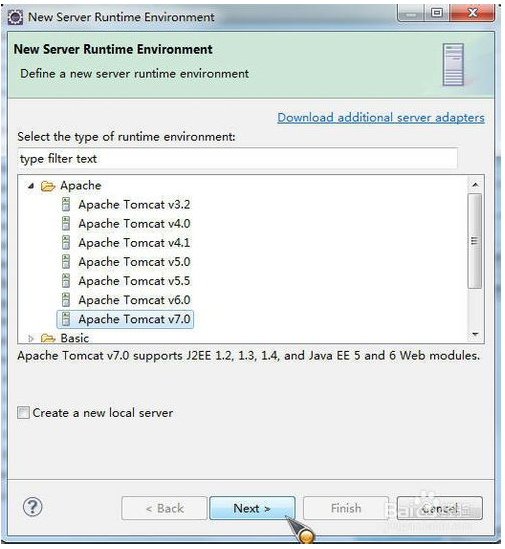Focus the type filter text field

(x=237, y=159)
